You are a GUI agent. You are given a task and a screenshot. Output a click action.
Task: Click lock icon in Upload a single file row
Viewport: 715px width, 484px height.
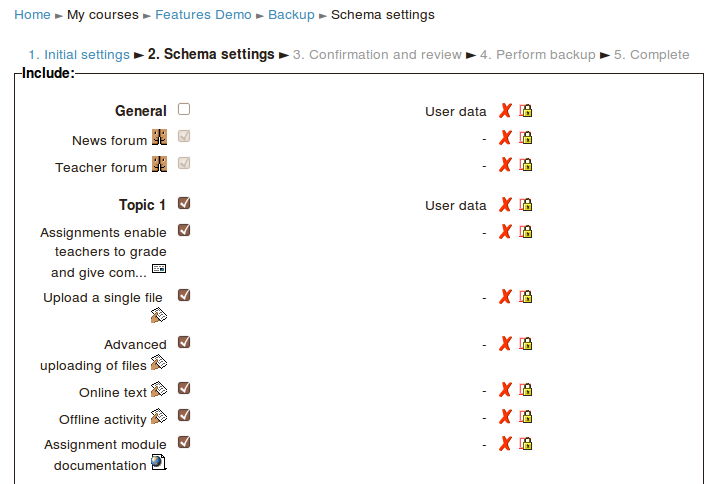pyautogui.click(x=526, y=297)
